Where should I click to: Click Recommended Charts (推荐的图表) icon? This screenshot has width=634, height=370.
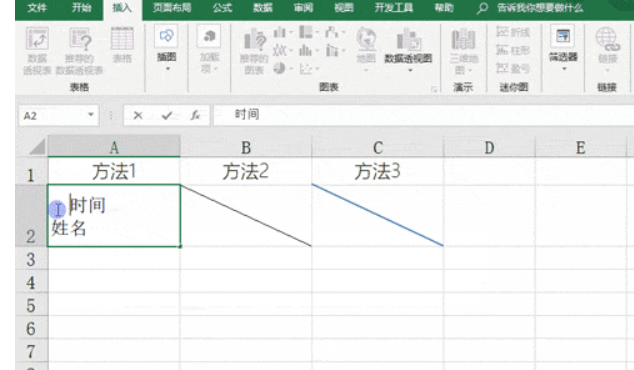coord(255,40)
